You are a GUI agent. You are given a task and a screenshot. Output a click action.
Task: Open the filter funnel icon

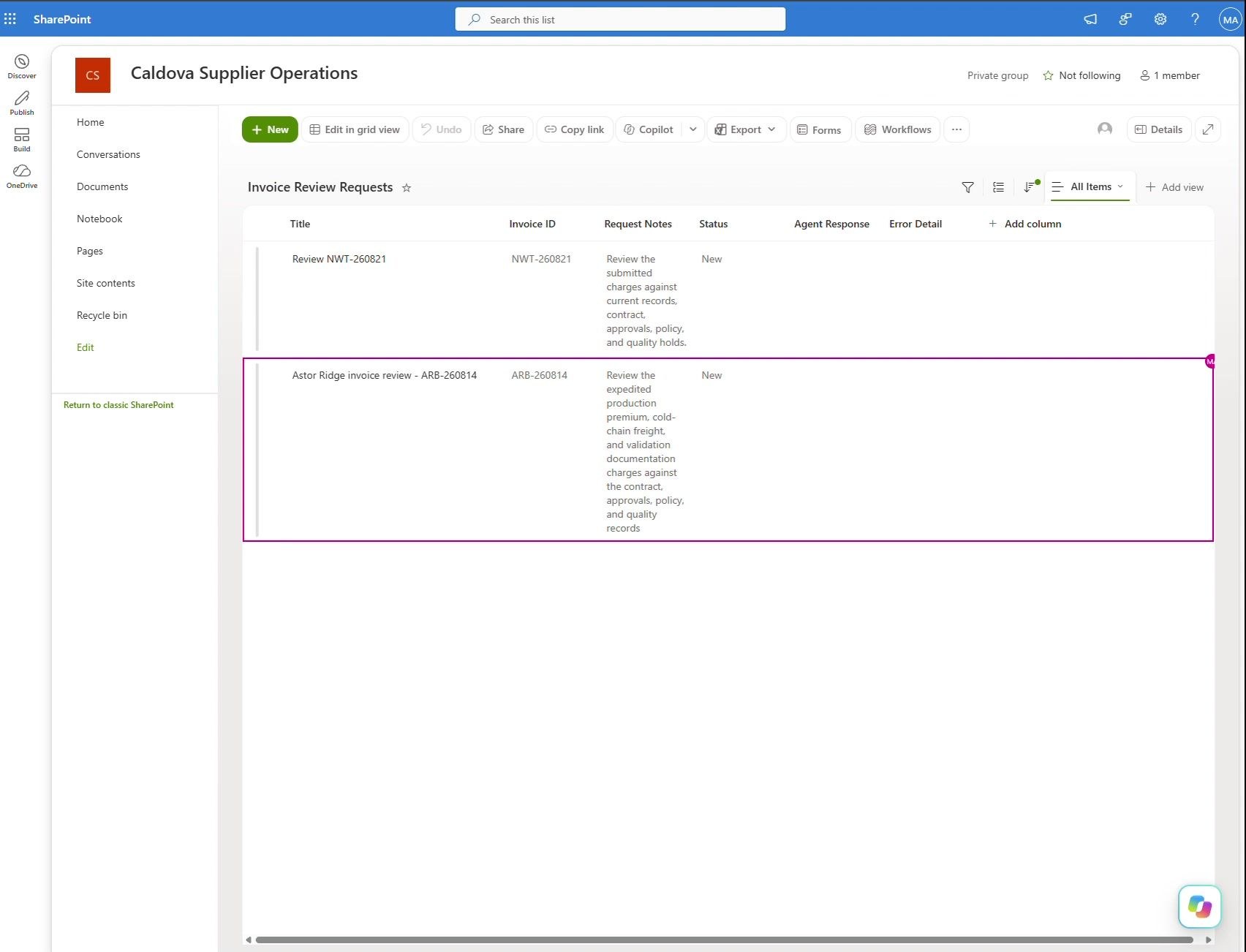(x=967, y=187)
